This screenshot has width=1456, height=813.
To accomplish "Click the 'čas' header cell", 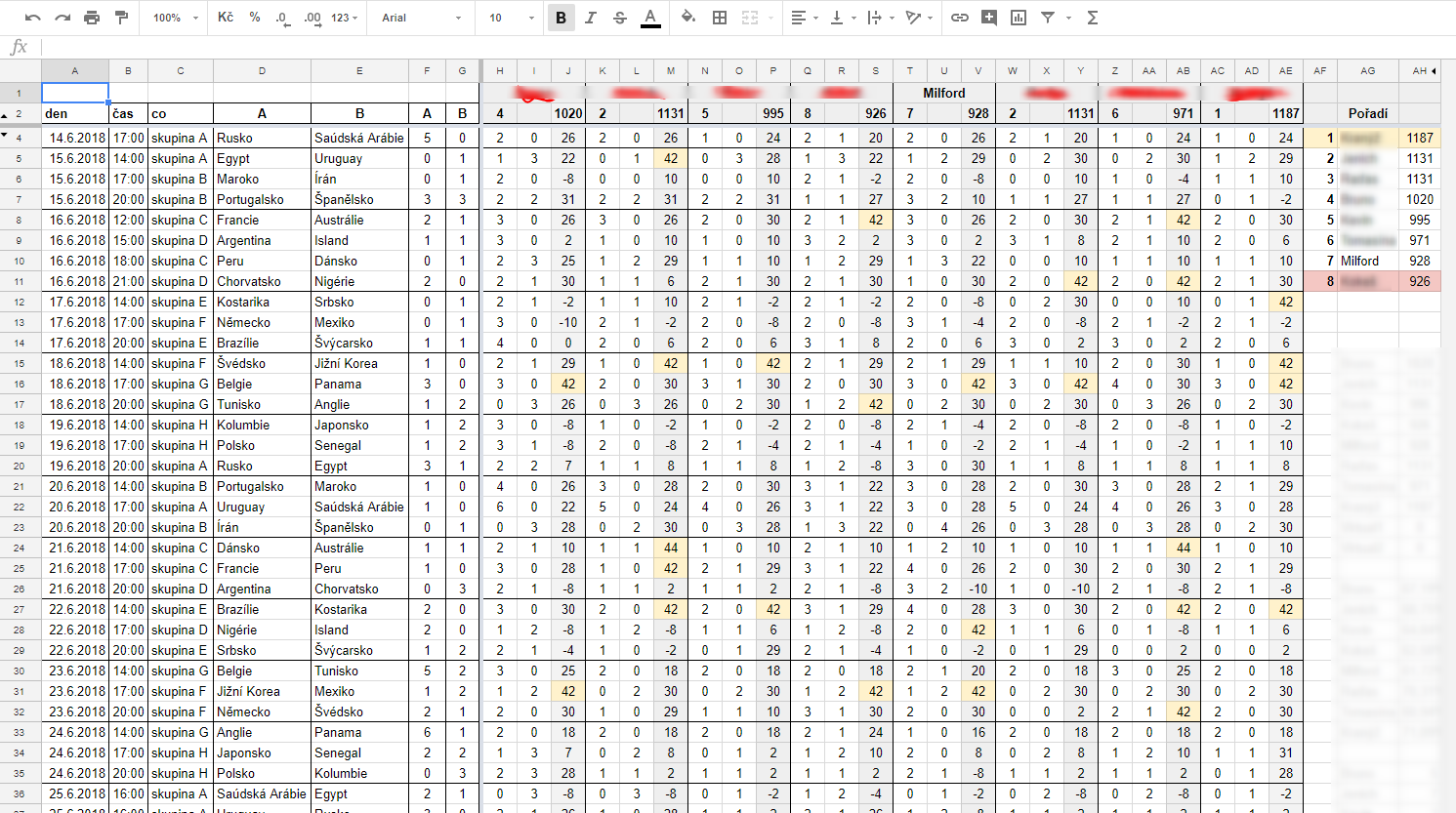I will click(x=128, y=113).
